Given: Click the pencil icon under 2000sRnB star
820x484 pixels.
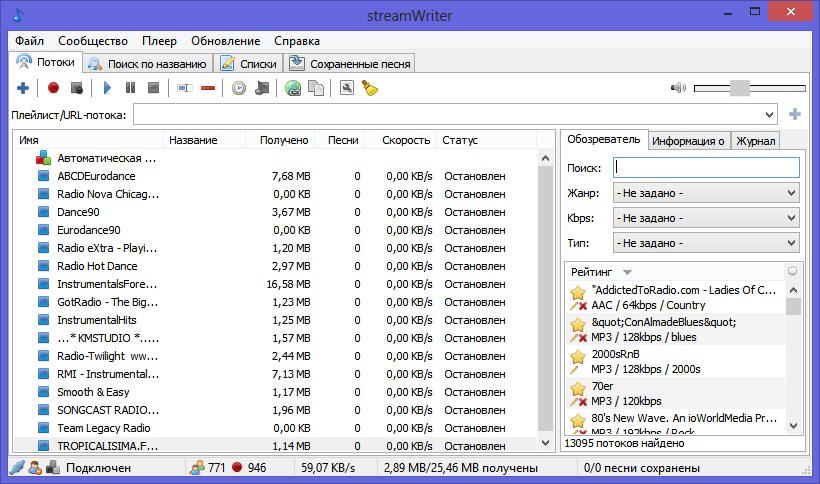Looking at the screenshot, I should click(575, 370).
